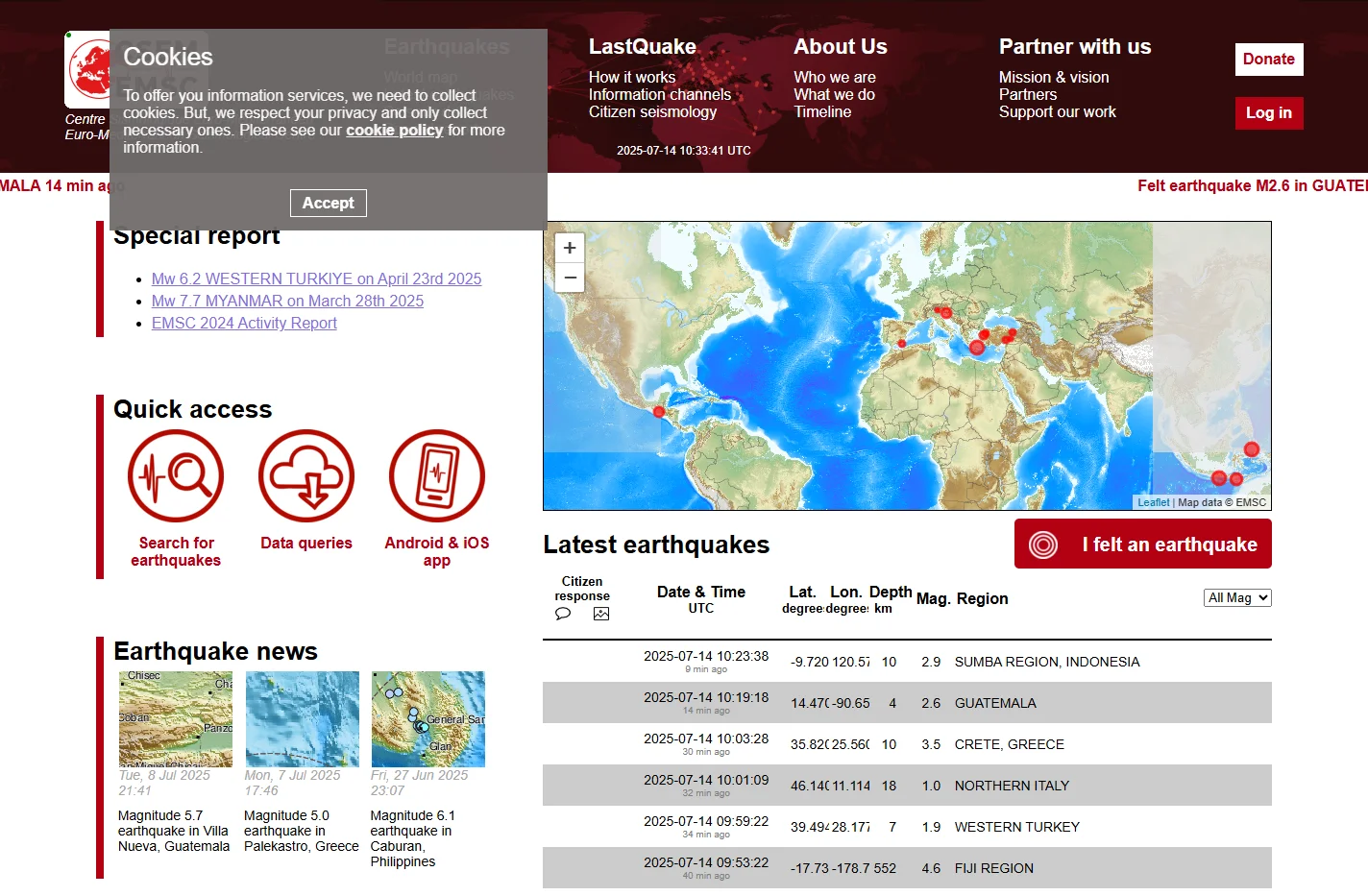
Task: Read Magnitude 6.1 Caburan Philippines news
Action: [x=413, y=838]
